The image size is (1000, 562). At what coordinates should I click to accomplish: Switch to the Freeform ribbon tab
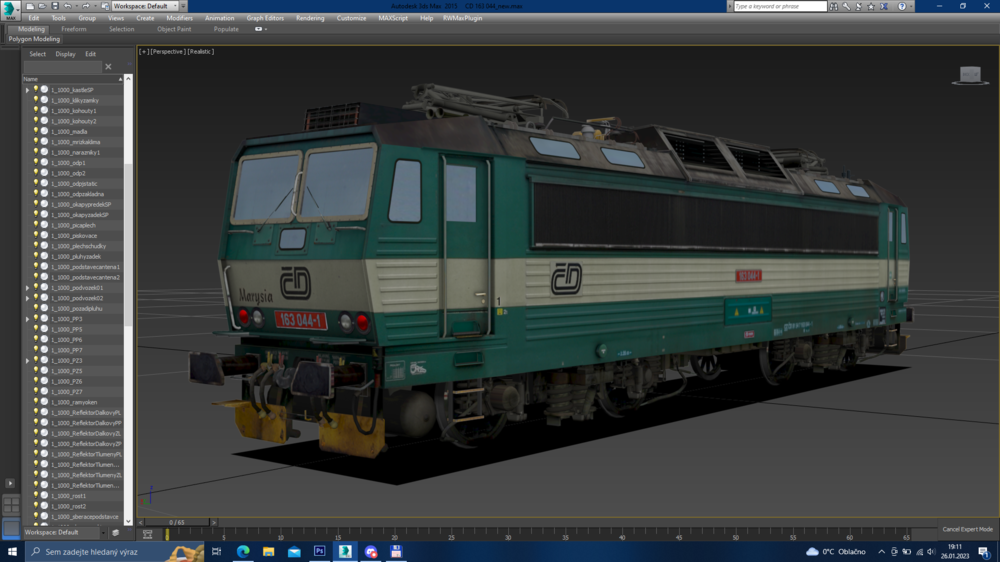coord(73,29)
